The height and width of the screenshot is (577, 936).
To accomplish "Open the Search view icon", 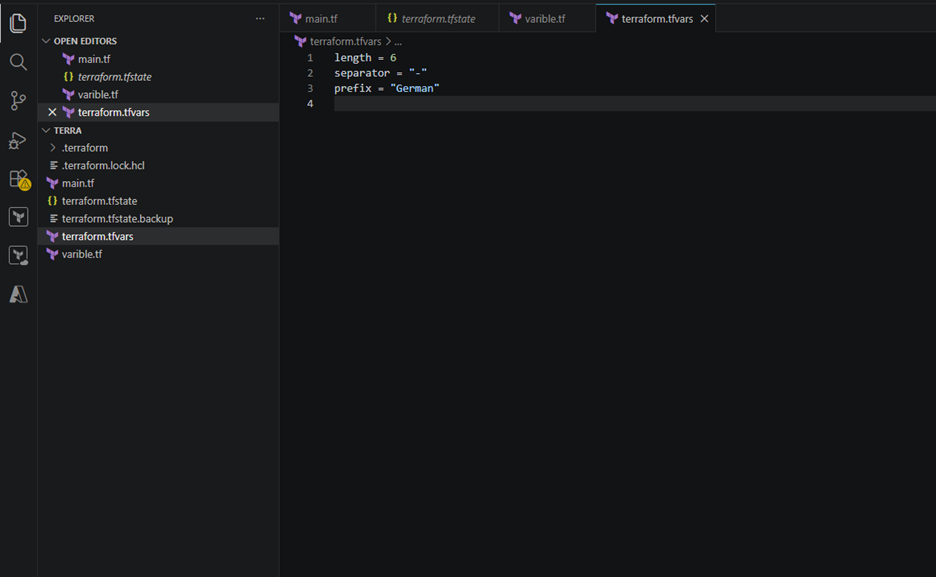I will (18, 62).
